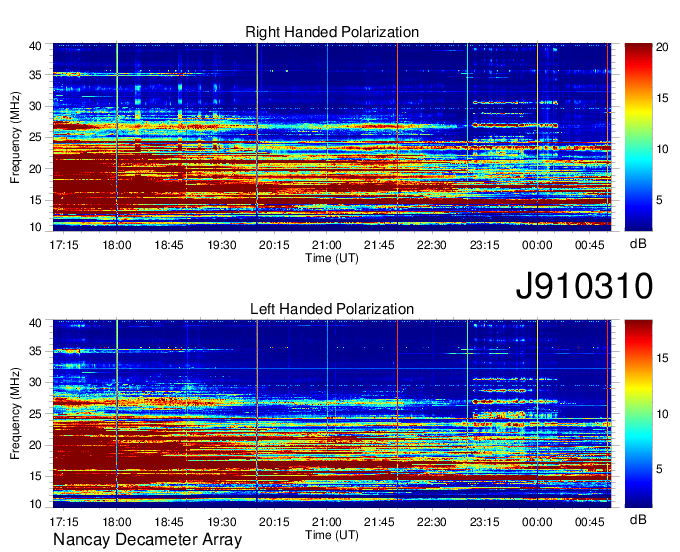Image resolution: width=680 pixels, height=552 pixels.
Task: Click "Frequency (MHz)" axis label of Left Handed plot
Action: 15,414
